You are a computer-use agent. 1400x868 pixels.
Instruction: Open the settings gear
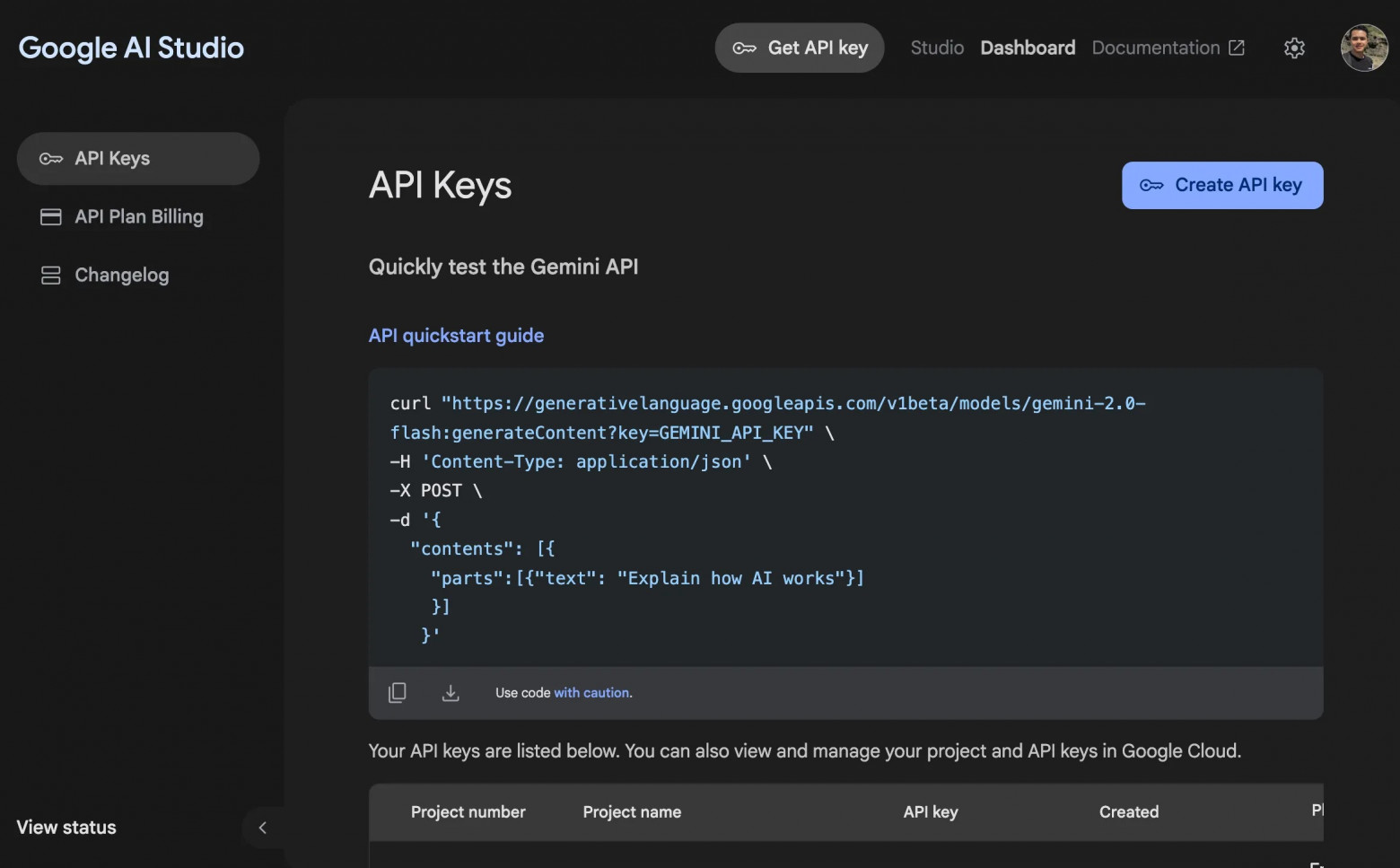(1294, 48)
